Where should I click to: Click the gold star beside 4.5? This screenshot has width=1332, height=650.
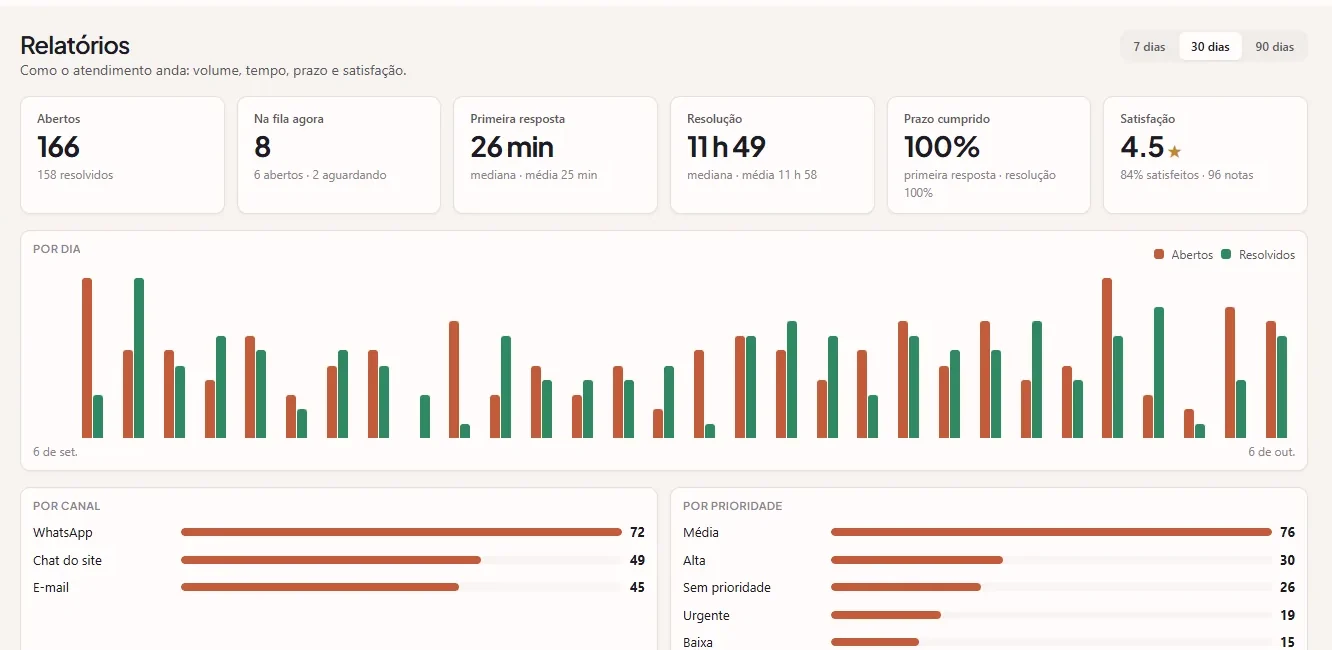click(1175, 152)
